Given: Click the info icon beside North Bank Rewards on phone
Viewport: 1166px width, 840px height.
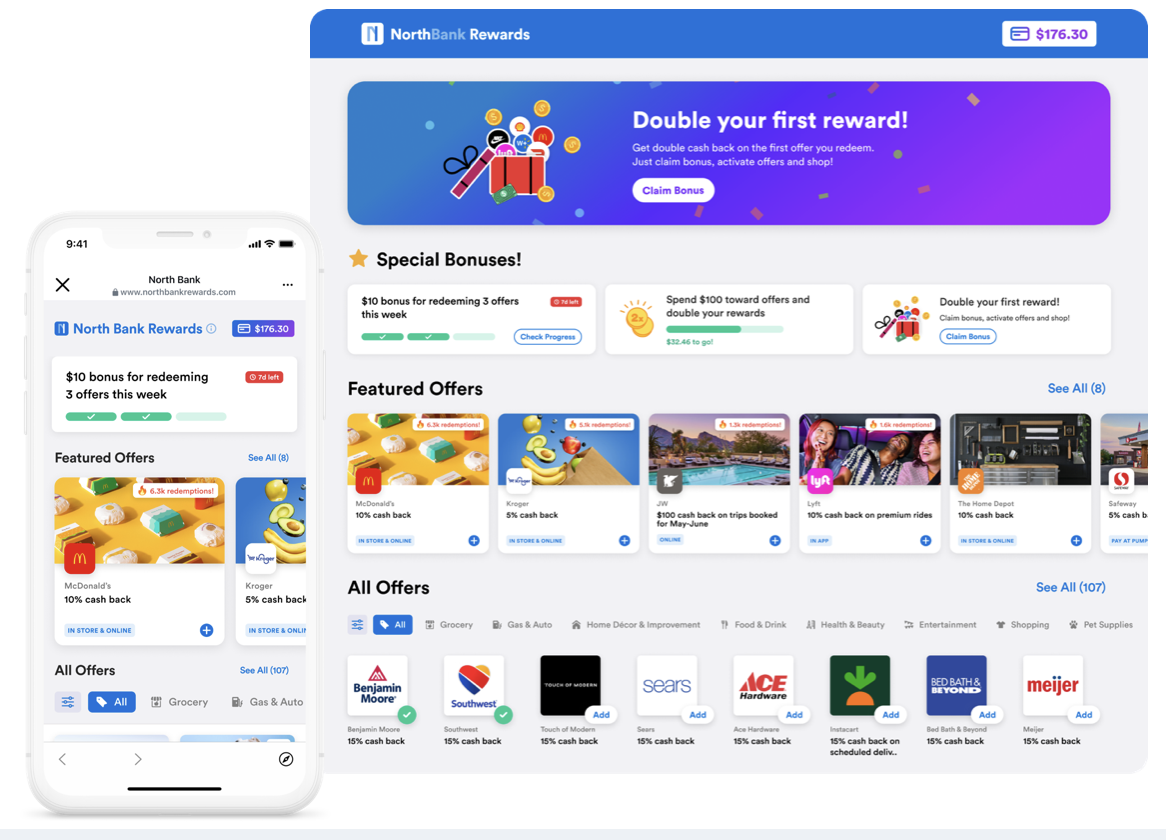Looking at the screenshot, I should click(211, 329).
